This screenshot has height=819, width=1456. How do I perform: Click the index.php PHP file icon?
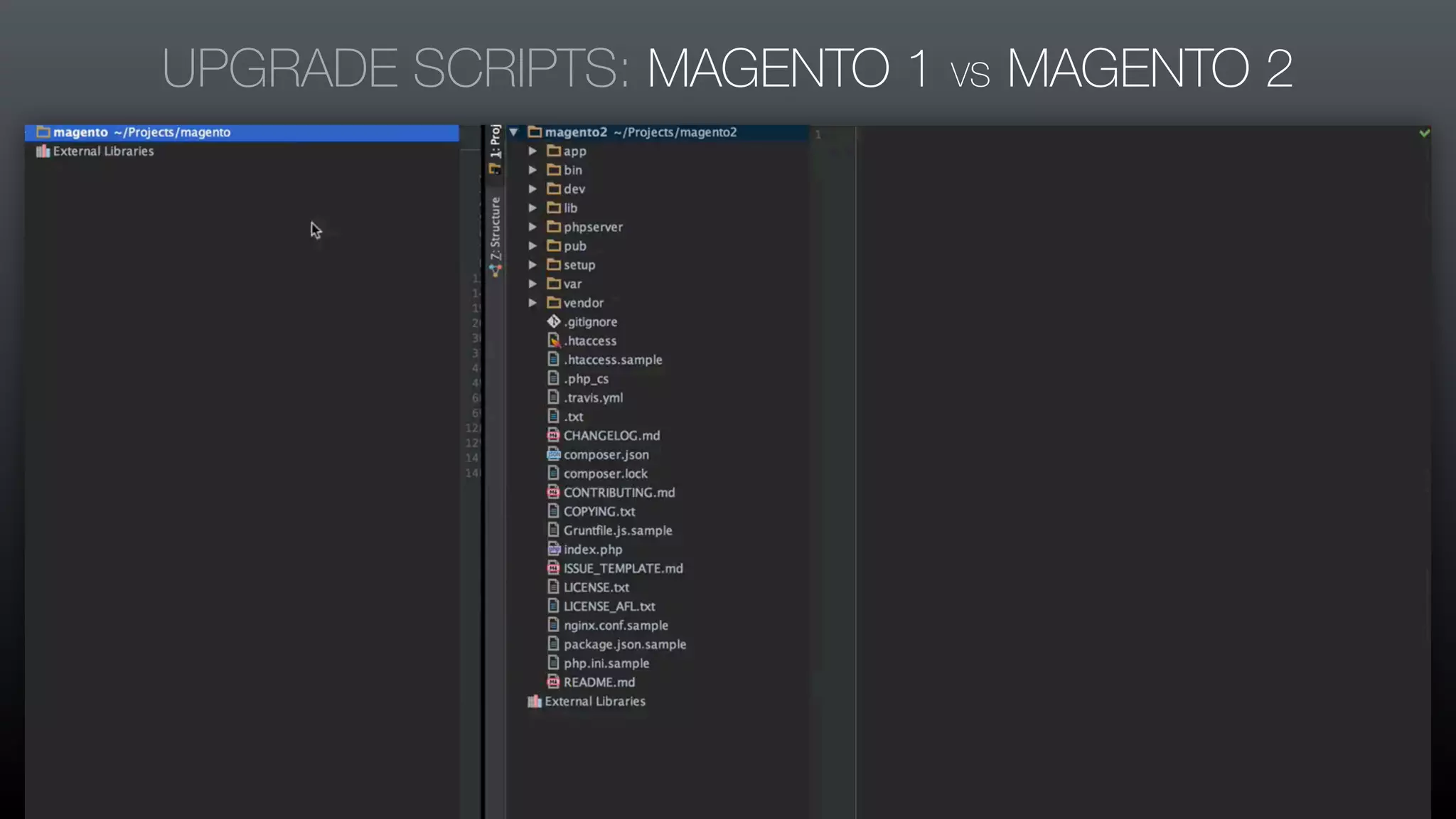pos(554,549)
